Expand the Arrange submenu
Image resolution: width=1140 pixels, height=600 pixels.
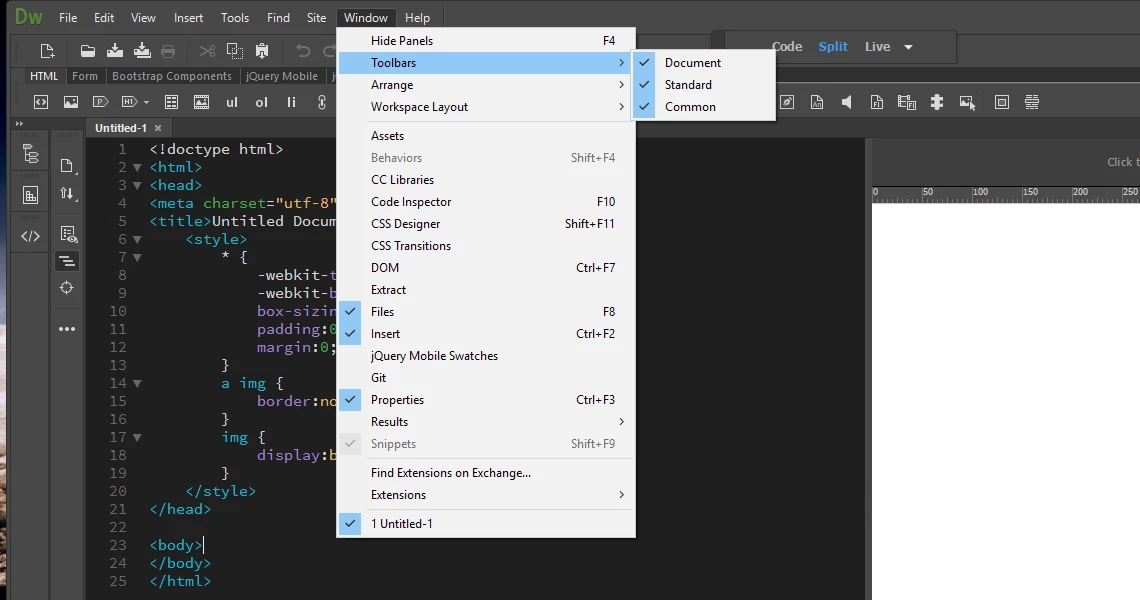click(486, 84)
